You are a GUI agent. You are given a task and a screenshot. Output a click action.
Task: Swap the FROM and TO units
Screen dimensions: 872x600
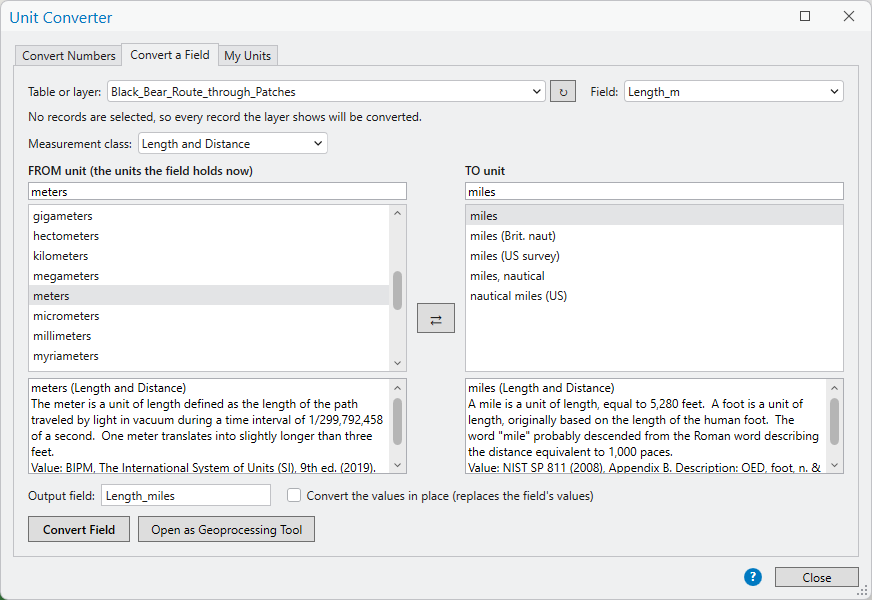click(436, 319)
